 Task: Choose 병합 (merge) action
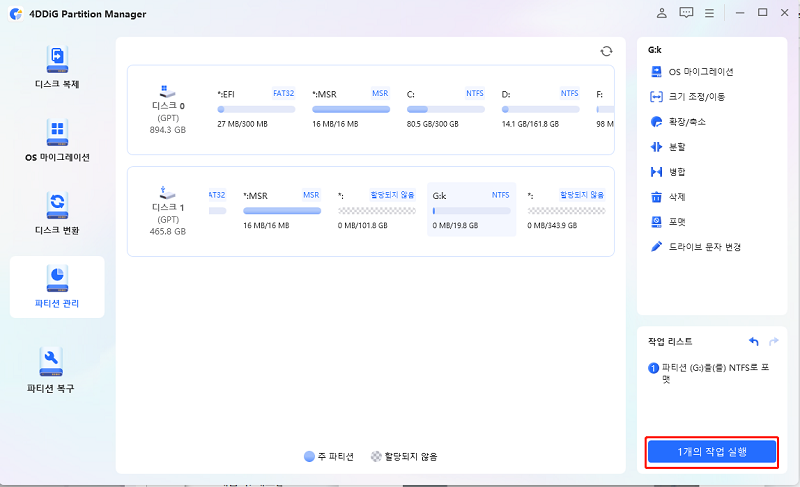[668, 172]
